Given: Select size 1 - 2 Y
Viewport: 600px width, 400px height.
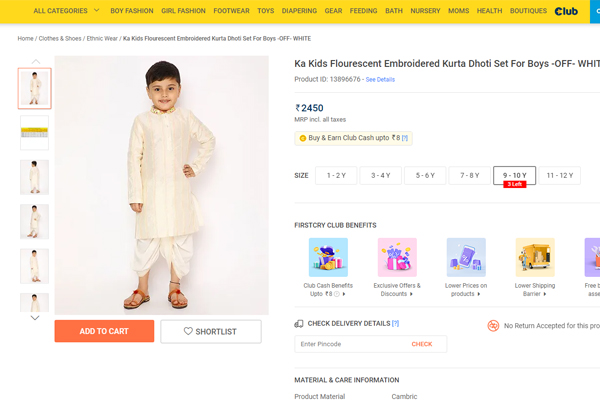Looking at the screenshot, I should pyautogui.click(x=336, y=176).
